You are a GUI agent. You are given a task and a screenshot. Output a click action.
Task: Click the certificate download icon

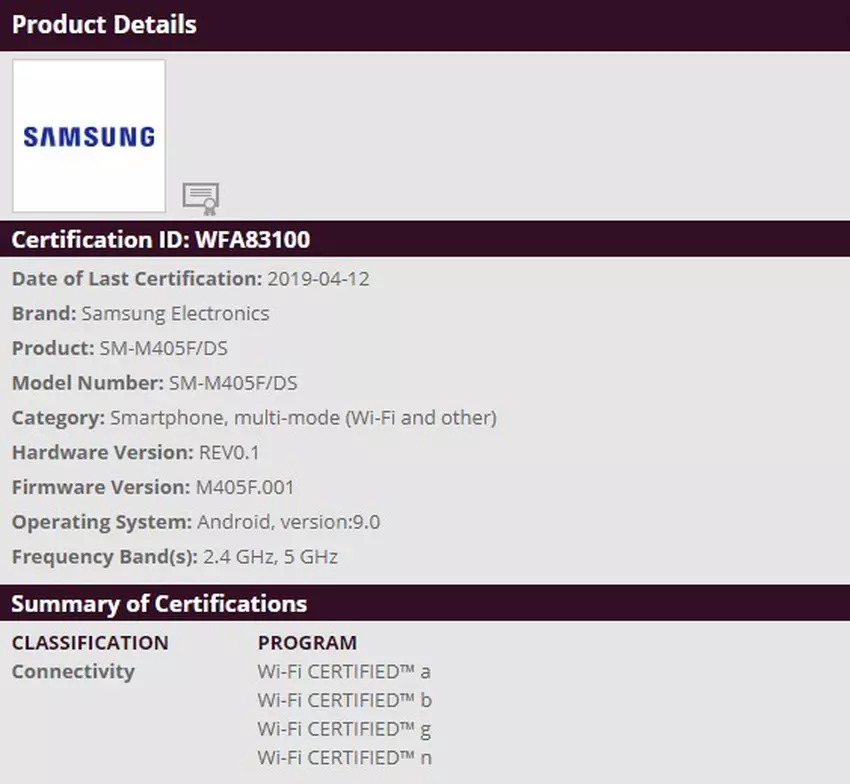coord(201,198)
